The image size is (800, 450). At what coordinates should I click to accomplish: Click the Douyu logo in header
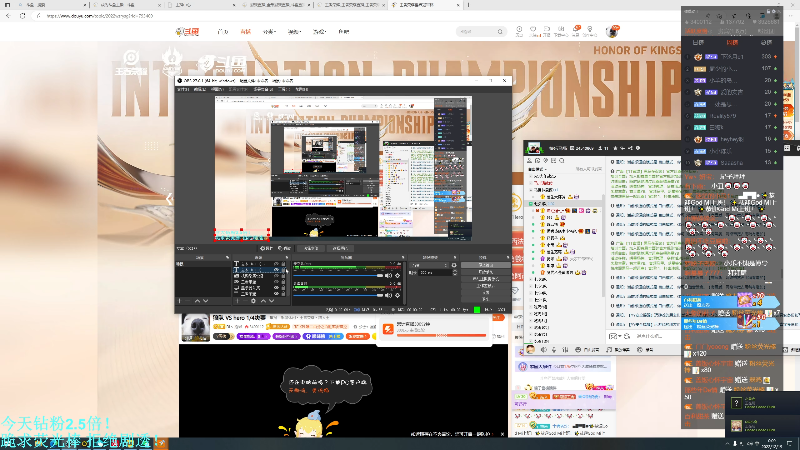tap(188, 32)
